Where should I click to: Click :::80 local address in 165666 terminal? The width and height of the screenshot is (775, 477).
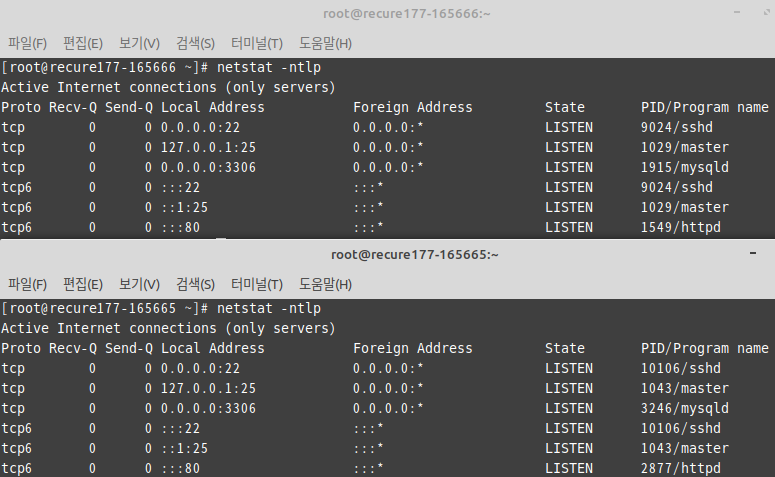point(180,227)
